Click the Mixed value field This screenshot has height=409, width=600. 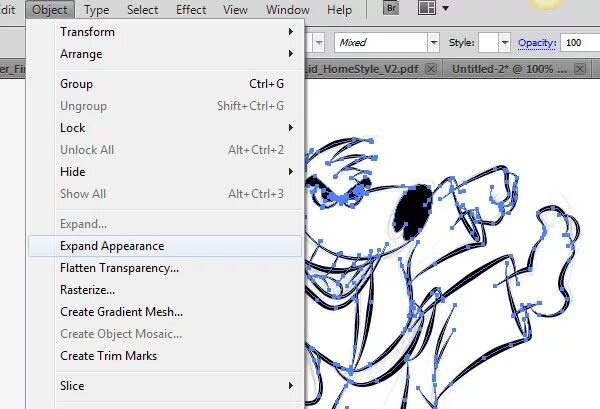point(381,42)
